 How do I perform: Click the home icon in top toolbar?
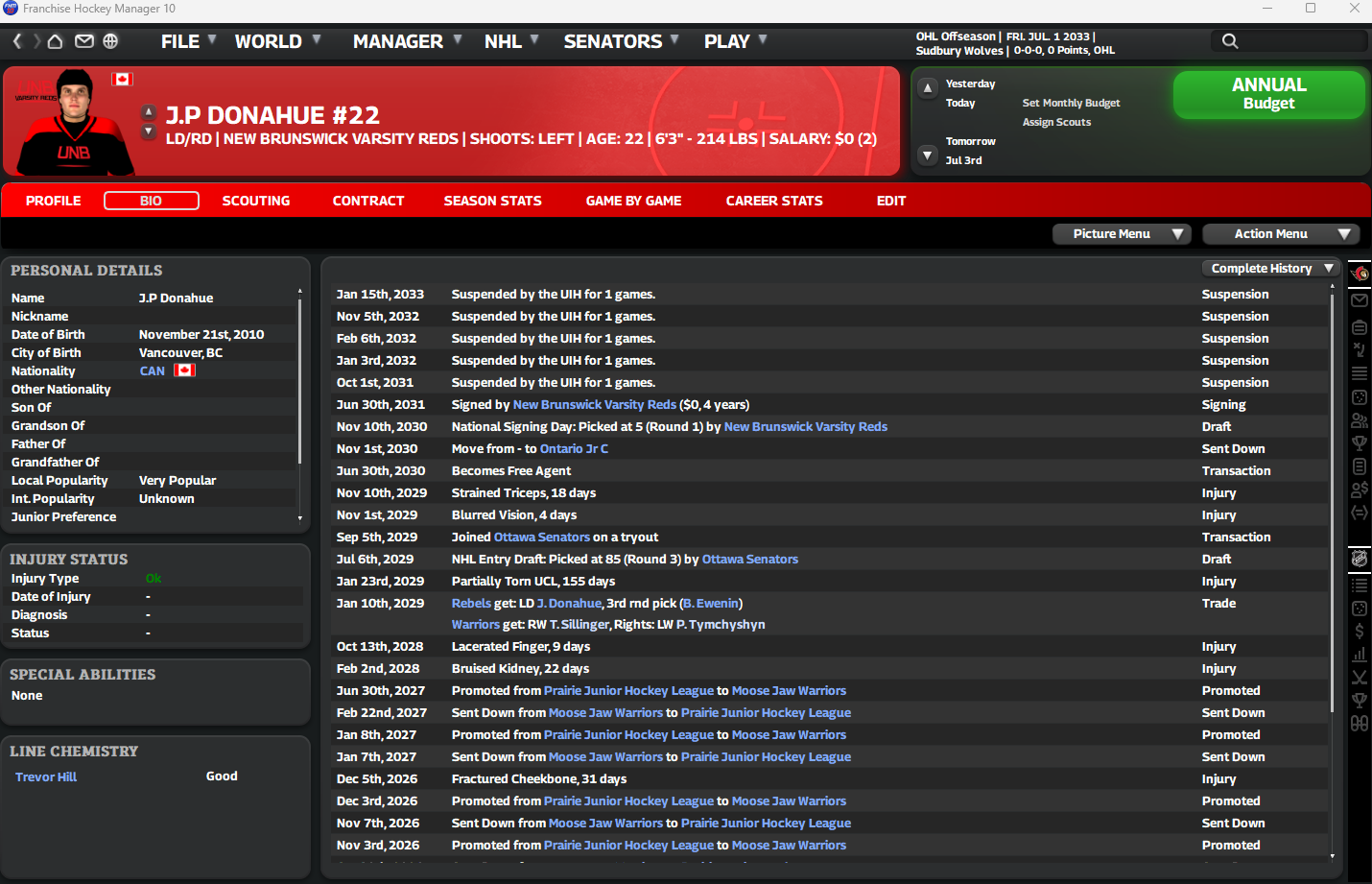[56, 41]
